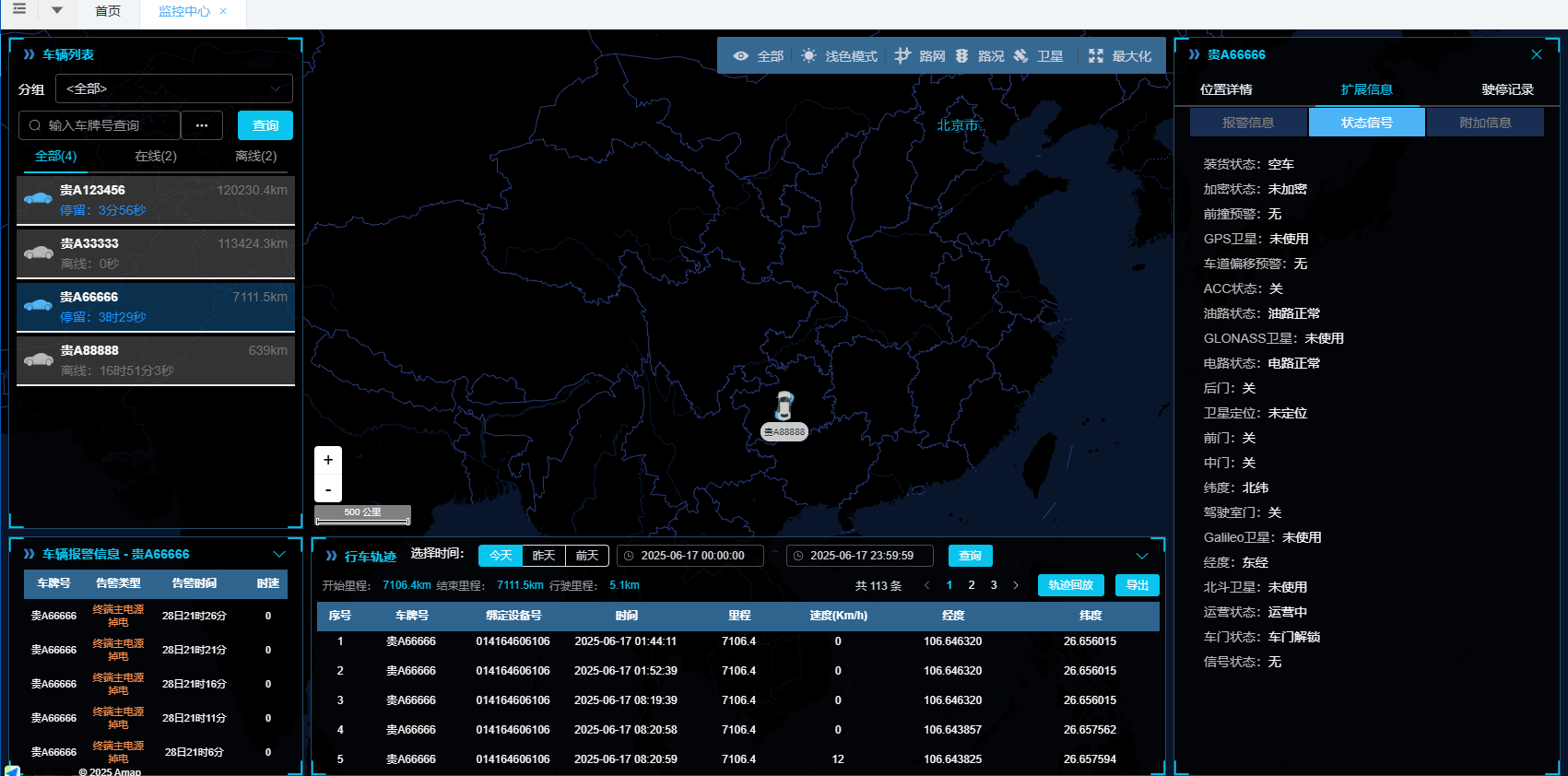This screenshot has height=776, width=1568.
Task: Go to page 2 of track records
Action: coord(972,585)
